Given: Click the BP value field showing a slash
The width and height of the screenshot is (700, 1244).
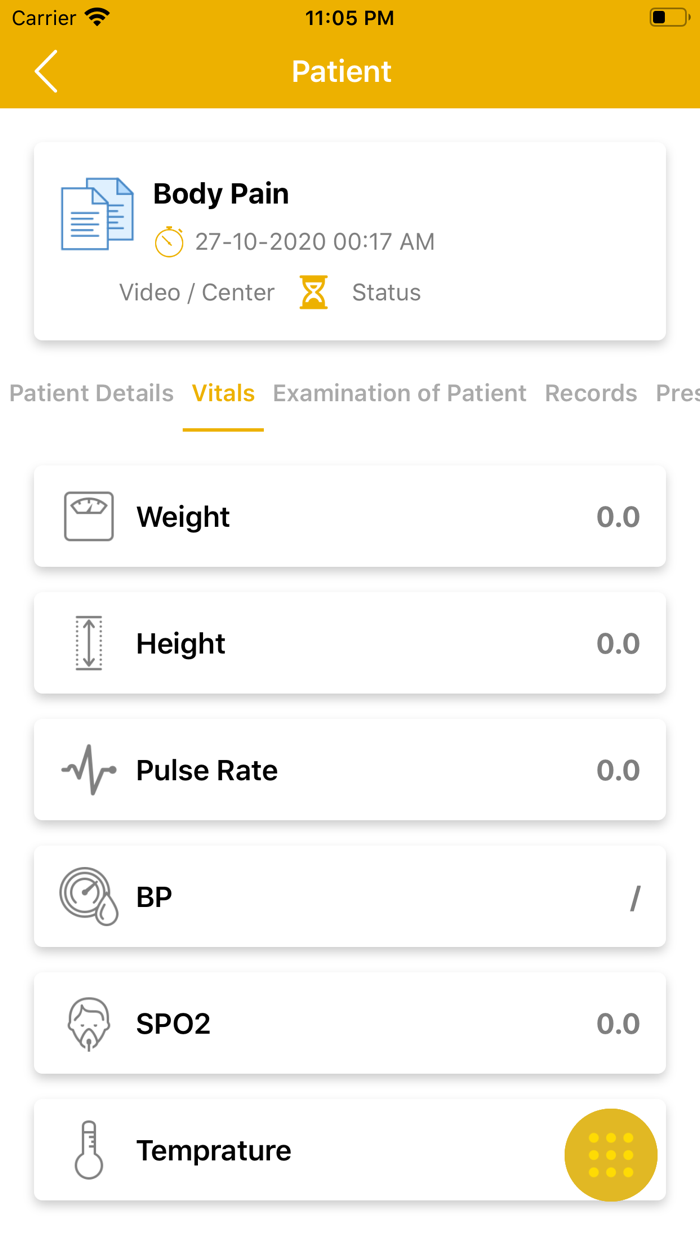Looking at the screenshot, I should [634, 897].
